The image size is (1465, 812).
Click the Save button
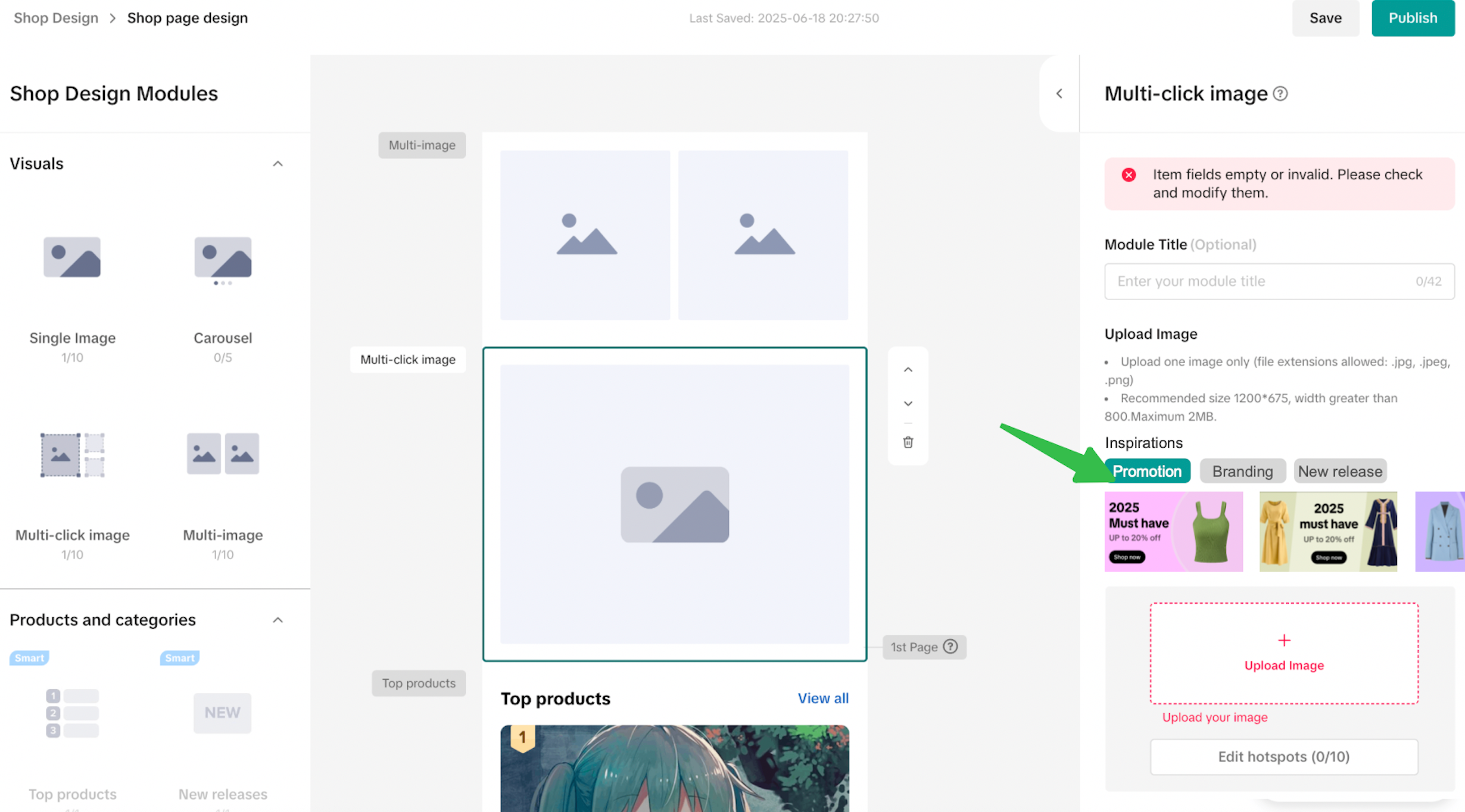(x=1325, y=18)
